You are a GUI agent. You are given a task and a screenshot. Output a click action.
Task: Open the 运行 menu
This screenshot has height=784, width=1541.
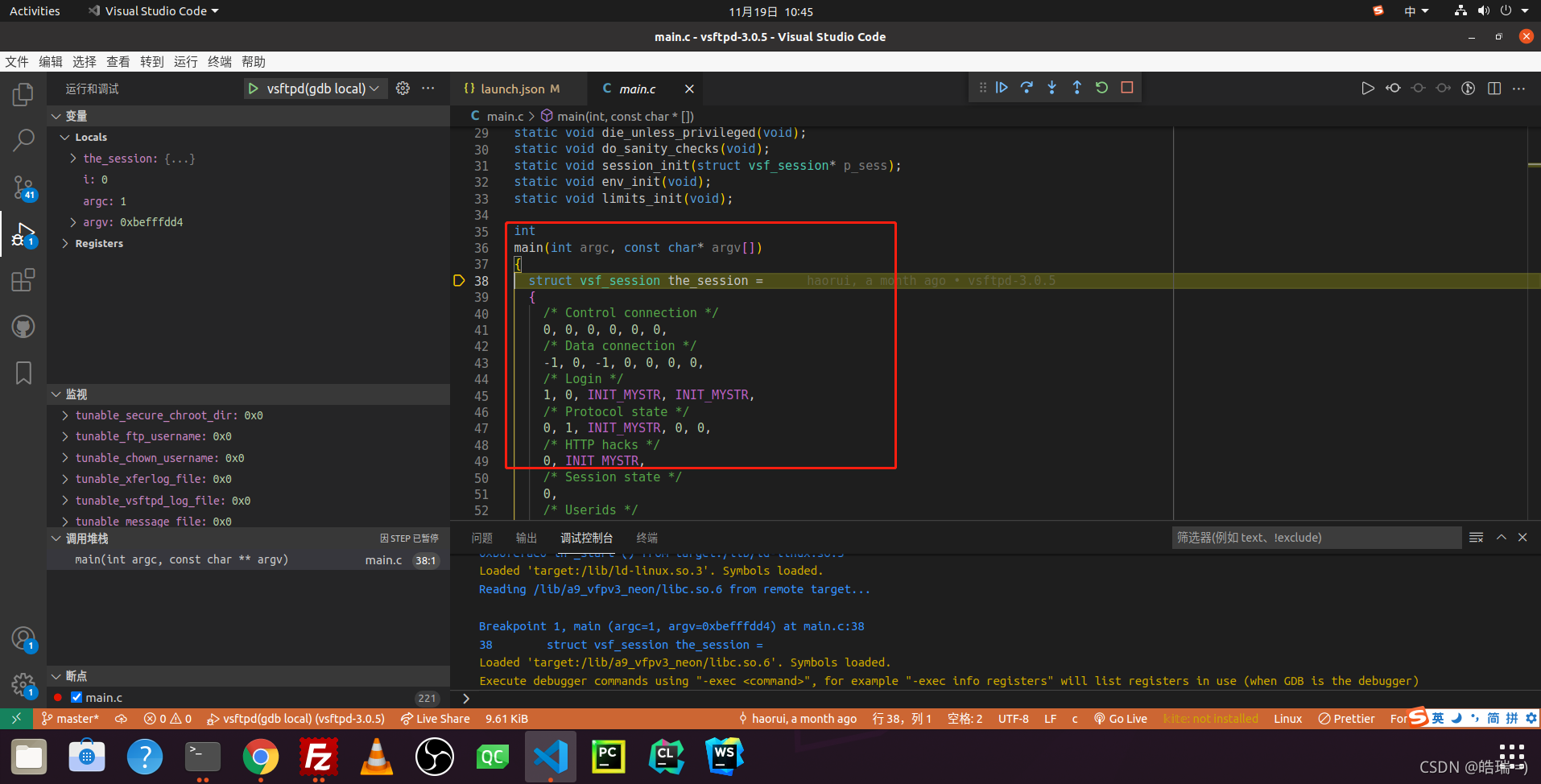tap(185, 62)
